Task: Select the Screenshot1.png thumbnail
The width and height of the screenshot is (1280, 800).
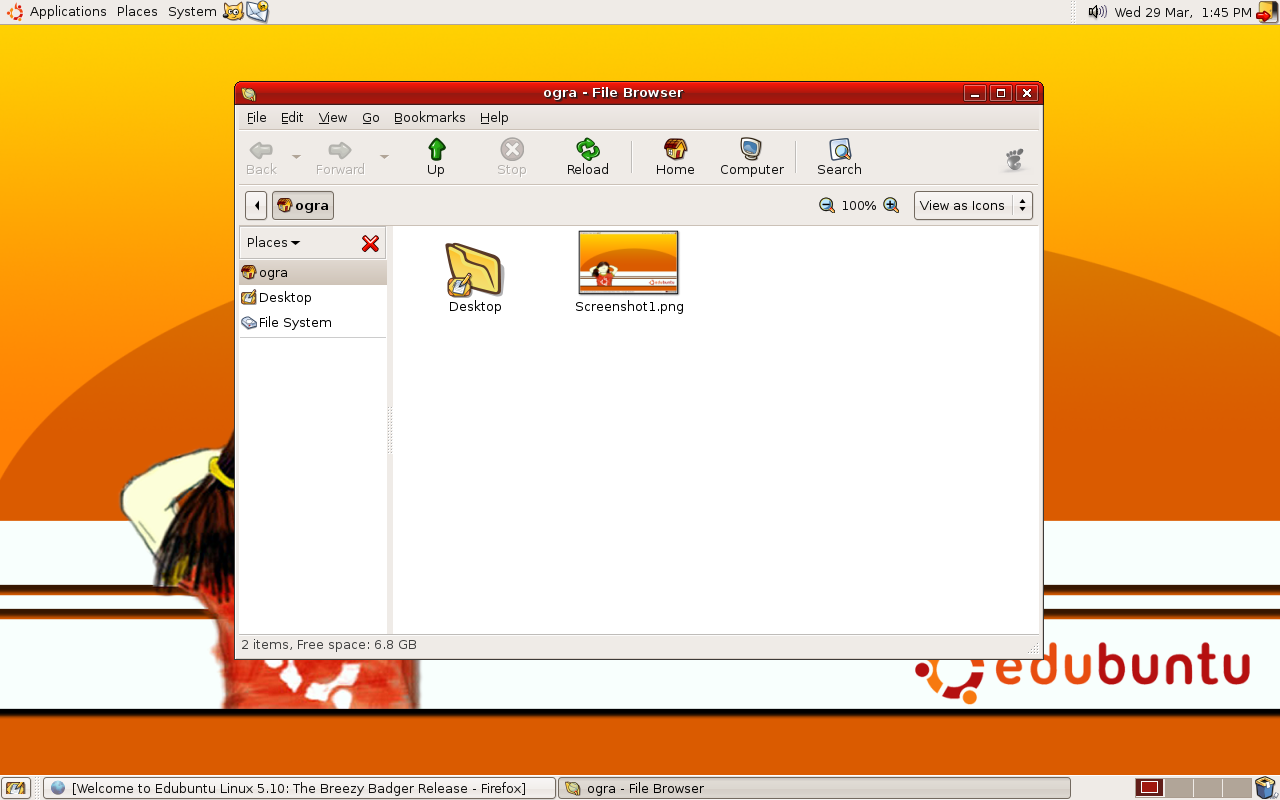Action: [628, 262]
